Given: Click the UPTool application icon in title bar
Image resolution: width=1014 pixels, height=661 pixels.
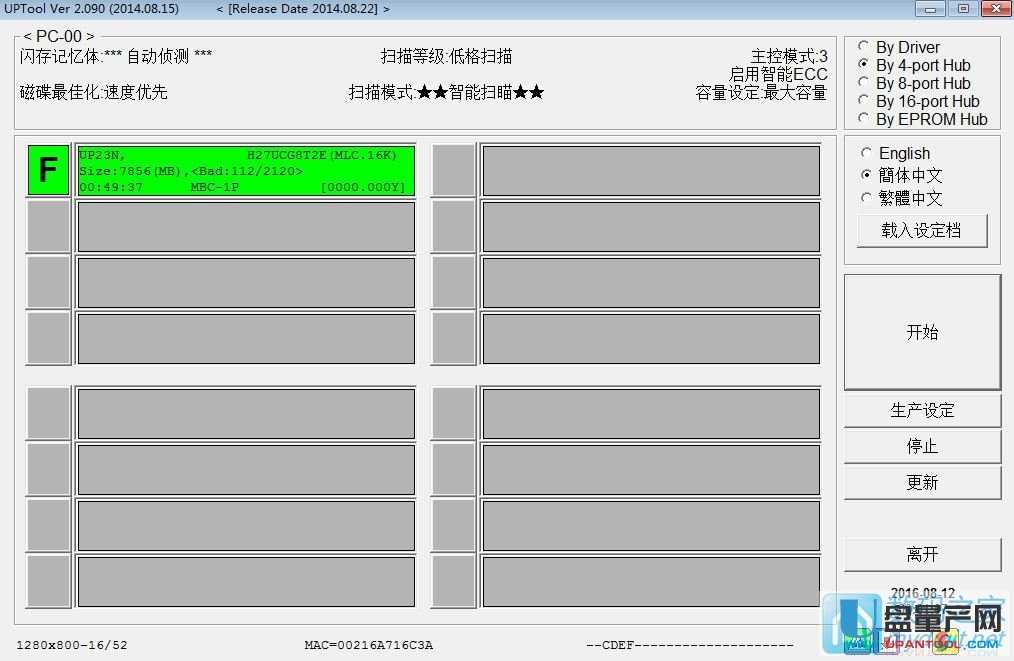Looking at the screenshot, I should (x=8, y=8).
